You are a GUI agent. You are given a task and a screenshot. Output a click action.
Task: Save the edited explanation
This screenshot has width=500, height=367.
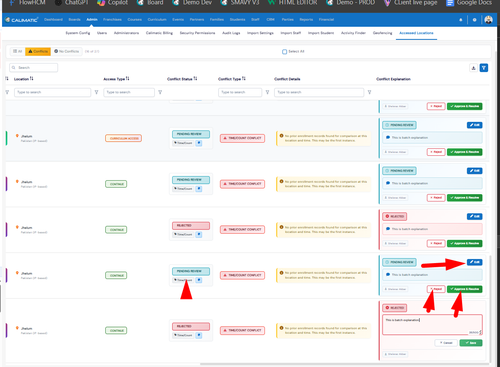471,343
